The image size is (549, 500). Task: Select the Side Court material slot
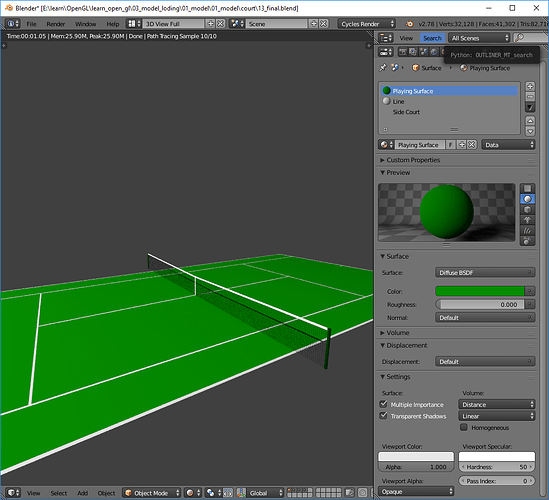click(449, 112)
